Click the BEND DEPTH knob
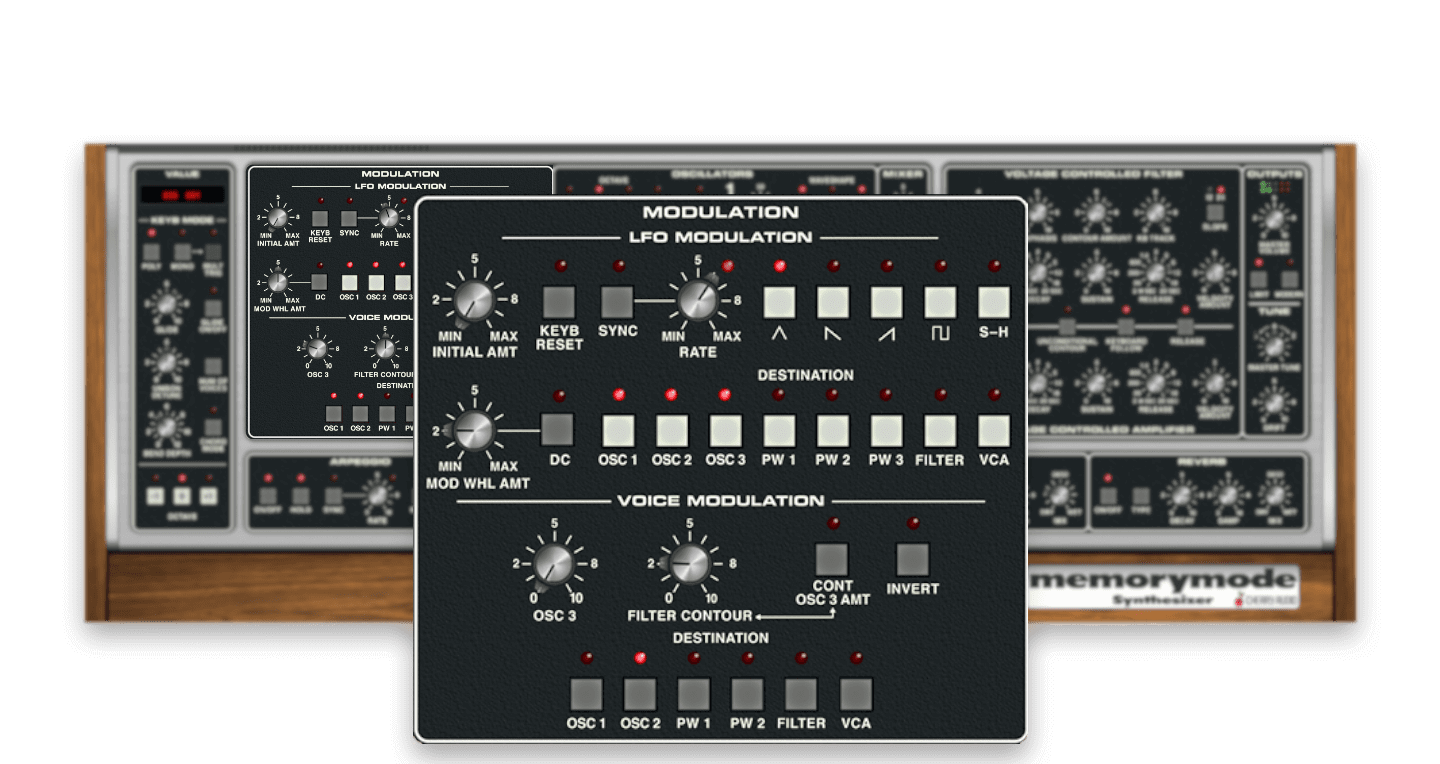The image size is (1440, 764). 167,426
